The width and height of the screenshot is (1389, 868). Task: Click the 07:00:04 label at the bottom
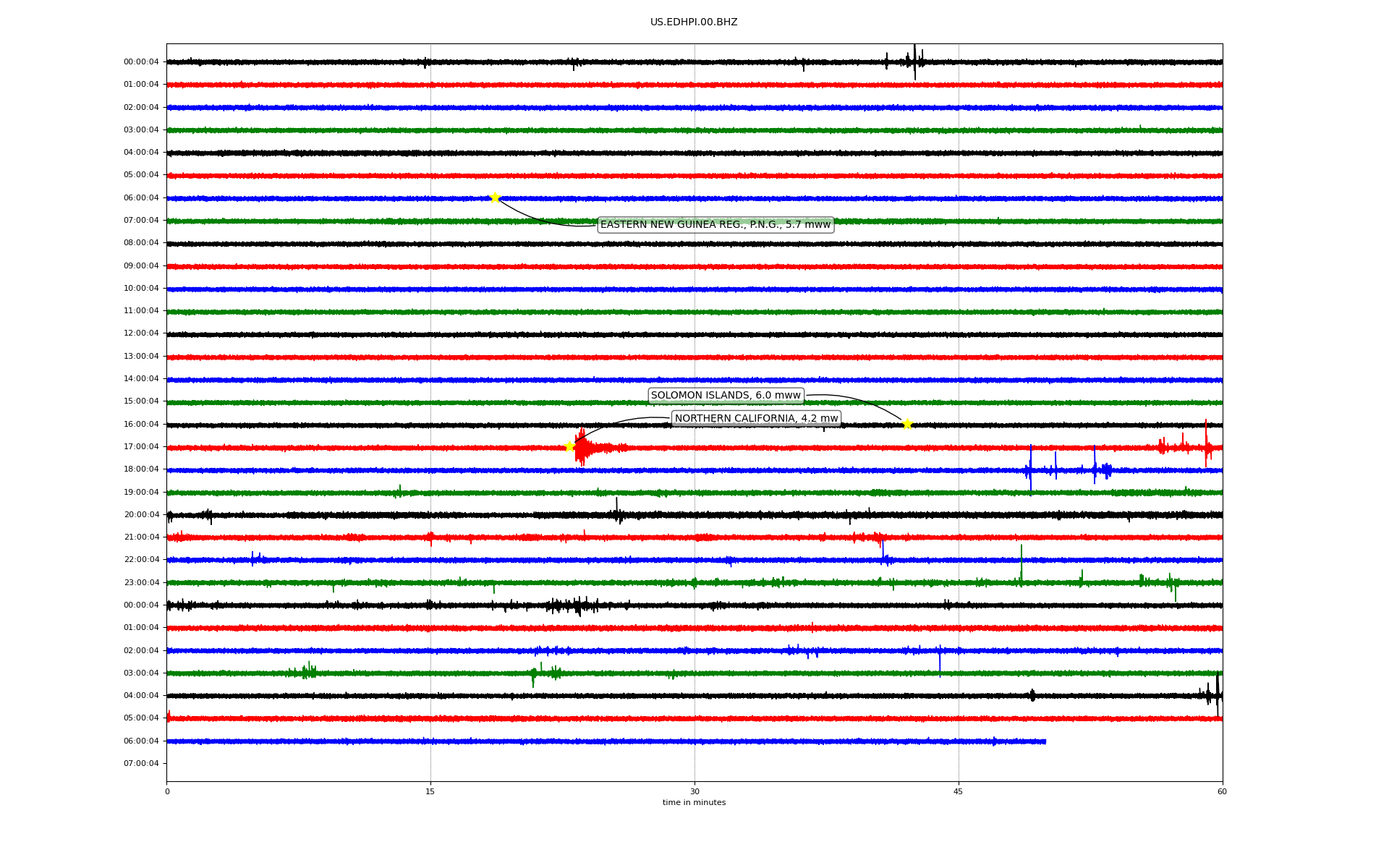[141, 764]
